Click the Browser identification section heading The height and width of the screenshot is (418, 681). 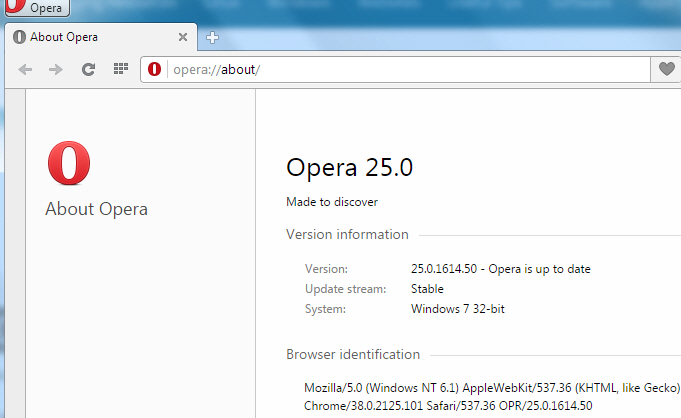[x=353, y=355]
